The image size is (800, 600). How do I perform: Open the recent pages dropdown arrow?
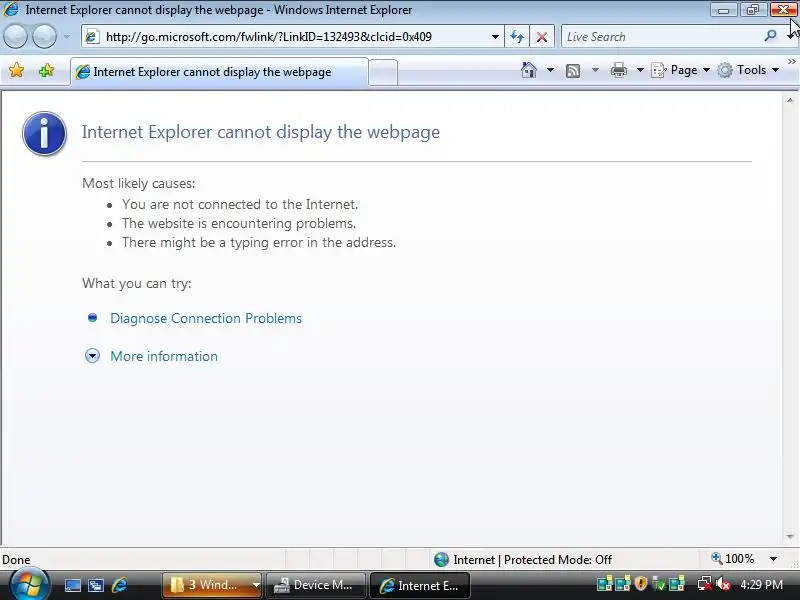[67, 37]
